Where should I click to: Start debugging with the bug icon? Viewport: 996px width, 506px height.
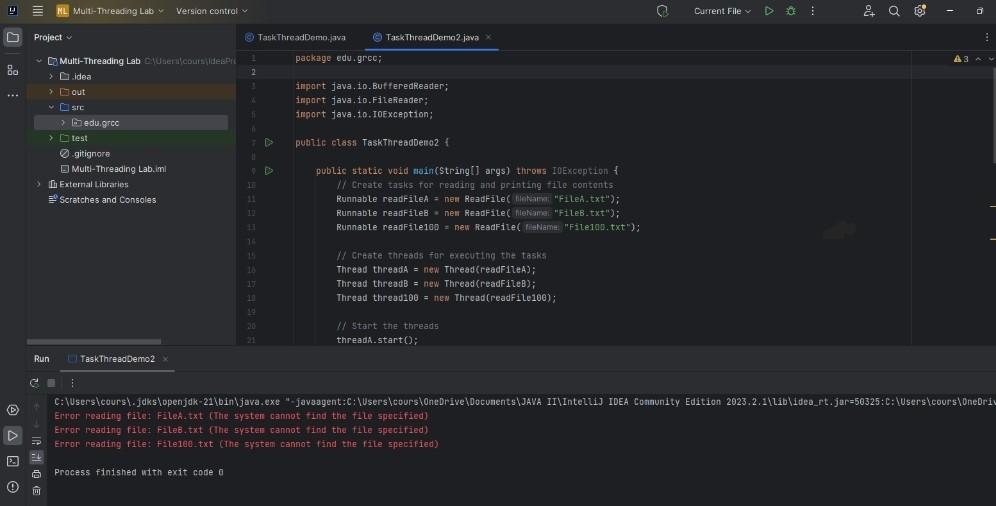pos(791,11)
